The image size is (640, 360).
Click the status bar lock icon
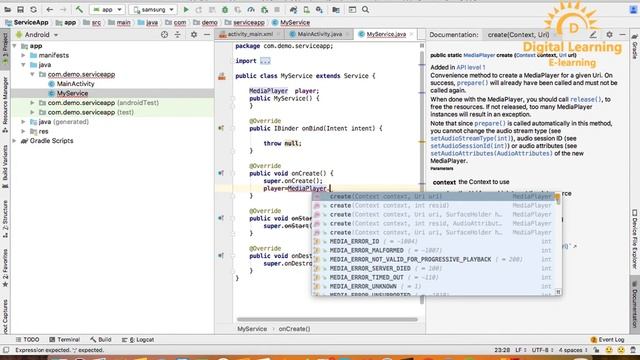(596, 350)
